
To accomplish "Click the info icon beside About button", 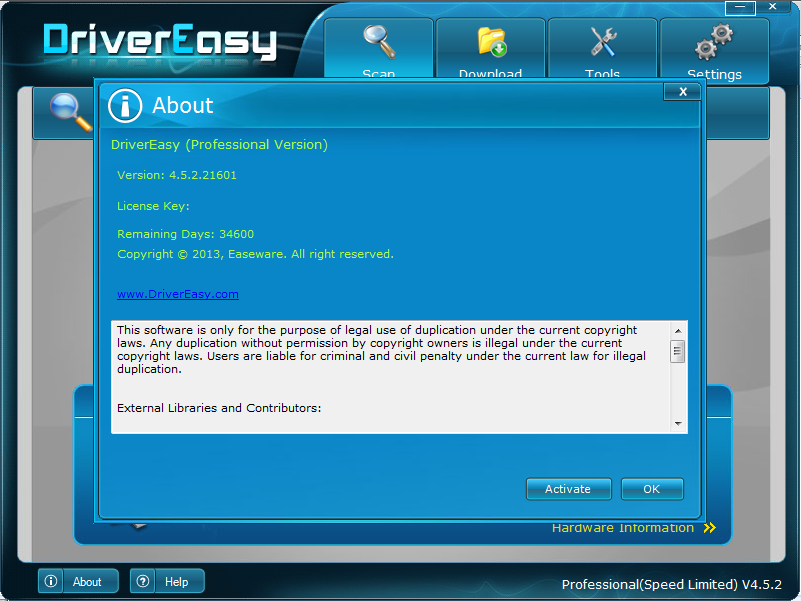I will (x=51, y=581).
